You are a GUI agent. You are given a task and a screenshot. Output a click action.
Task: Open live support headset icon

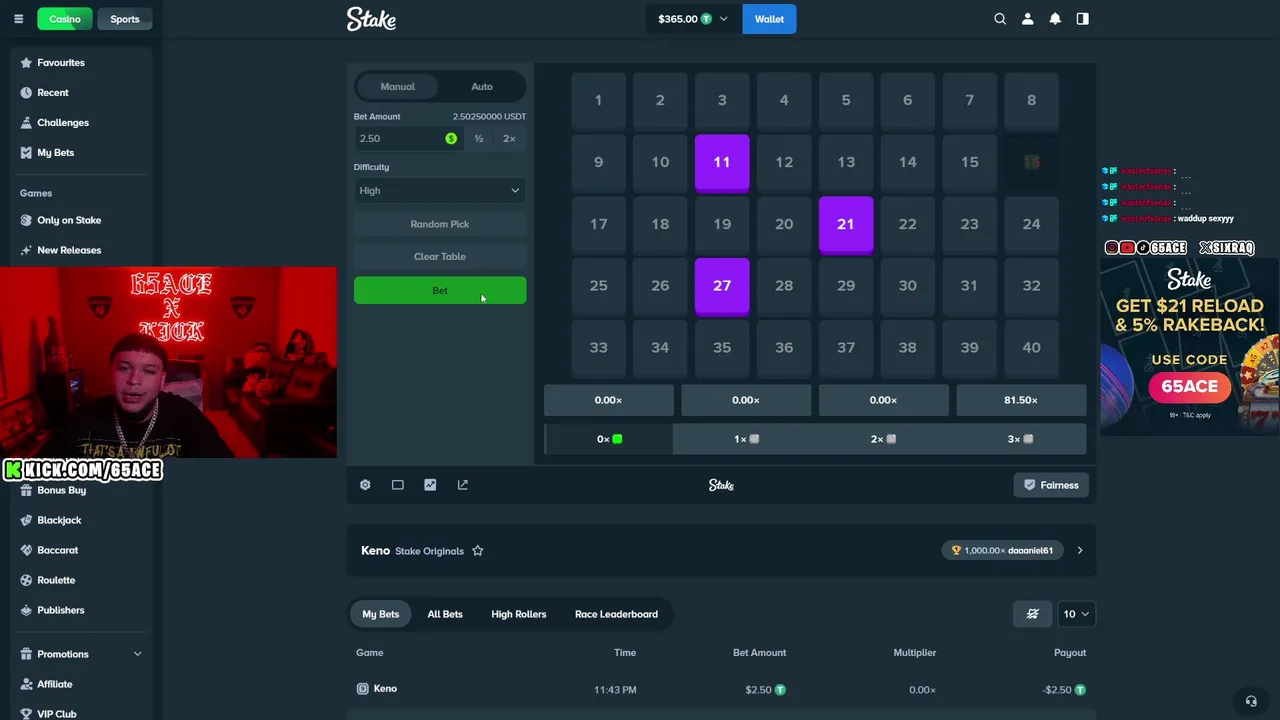click(x=1250, y=701)
